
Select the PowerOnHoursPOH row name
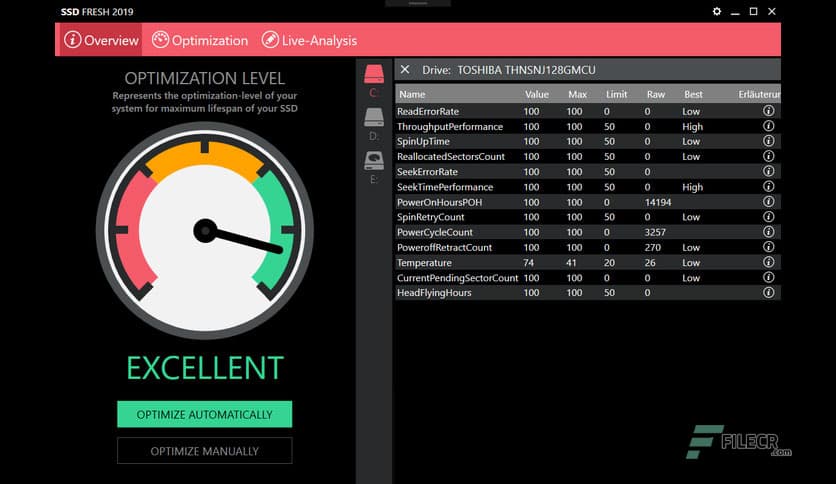click(x=439, y=202)
